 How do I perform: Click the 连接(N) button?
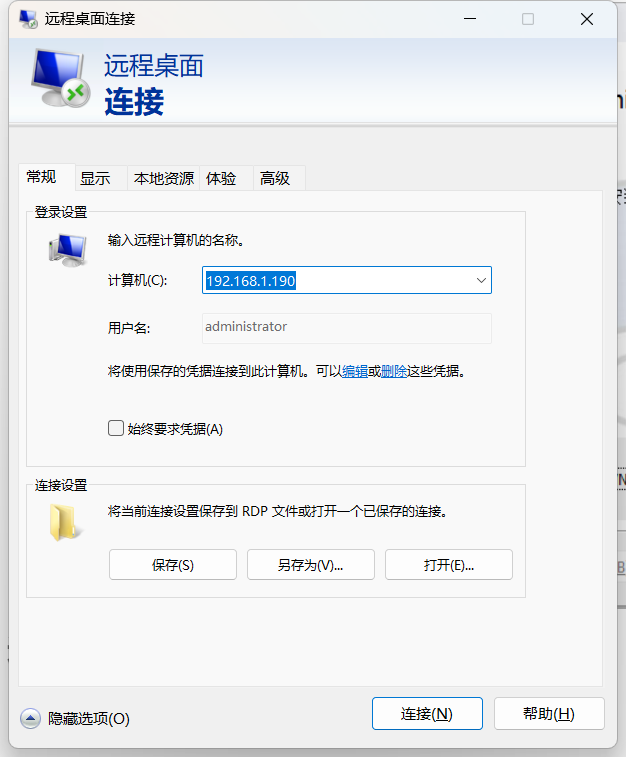[427, 714]
